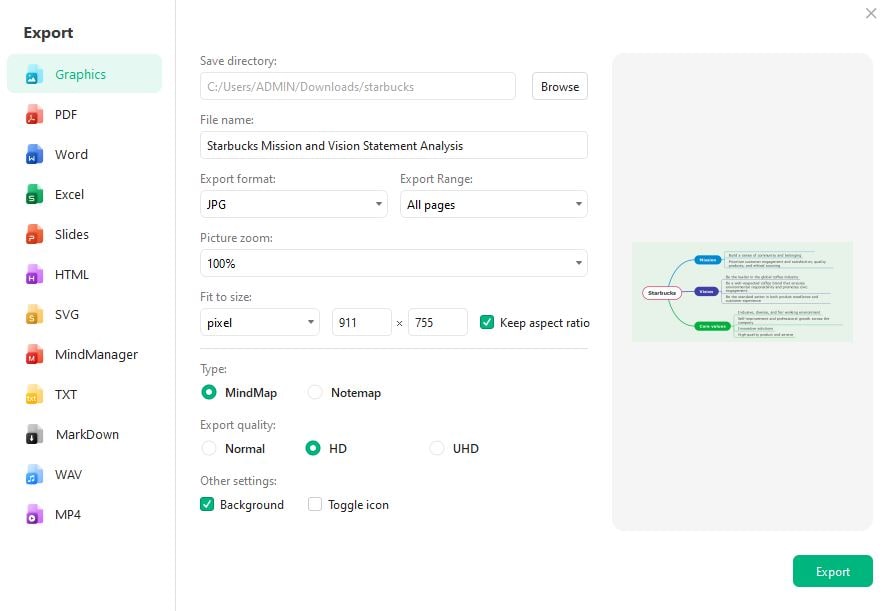
Task: Choose Normal export quality
Action: tap(209, 448)
